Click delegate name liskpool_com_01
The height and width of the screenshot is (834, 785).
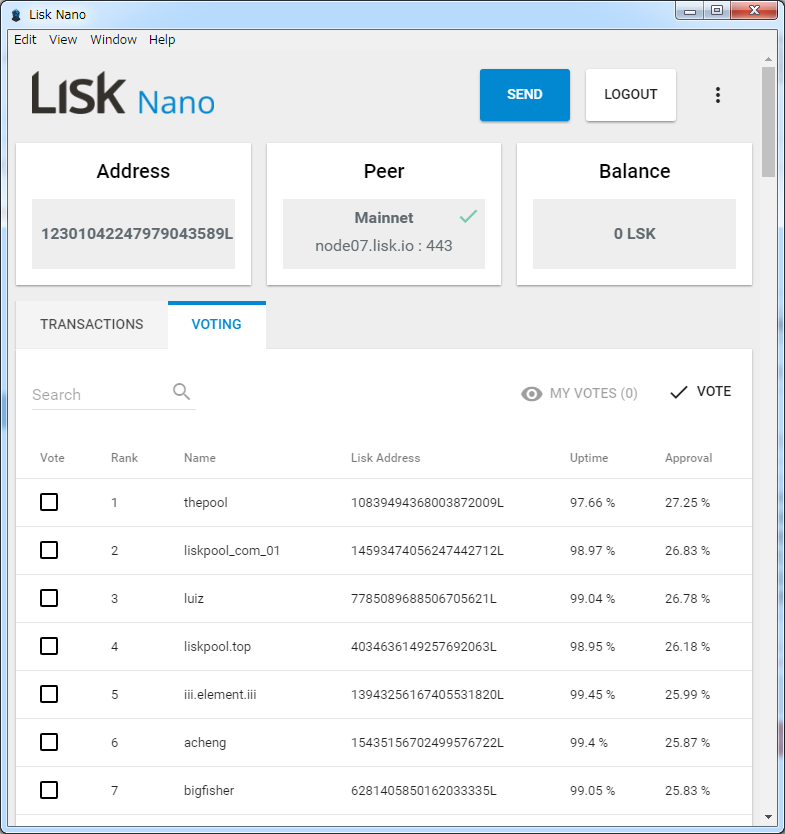pos(231,551)
